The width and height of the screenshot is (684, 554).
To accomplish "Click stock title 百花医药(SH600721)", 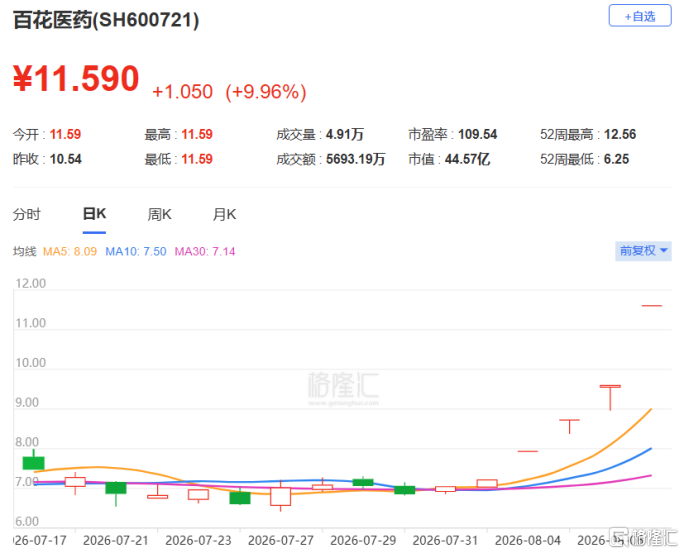I will pos(106,20).
